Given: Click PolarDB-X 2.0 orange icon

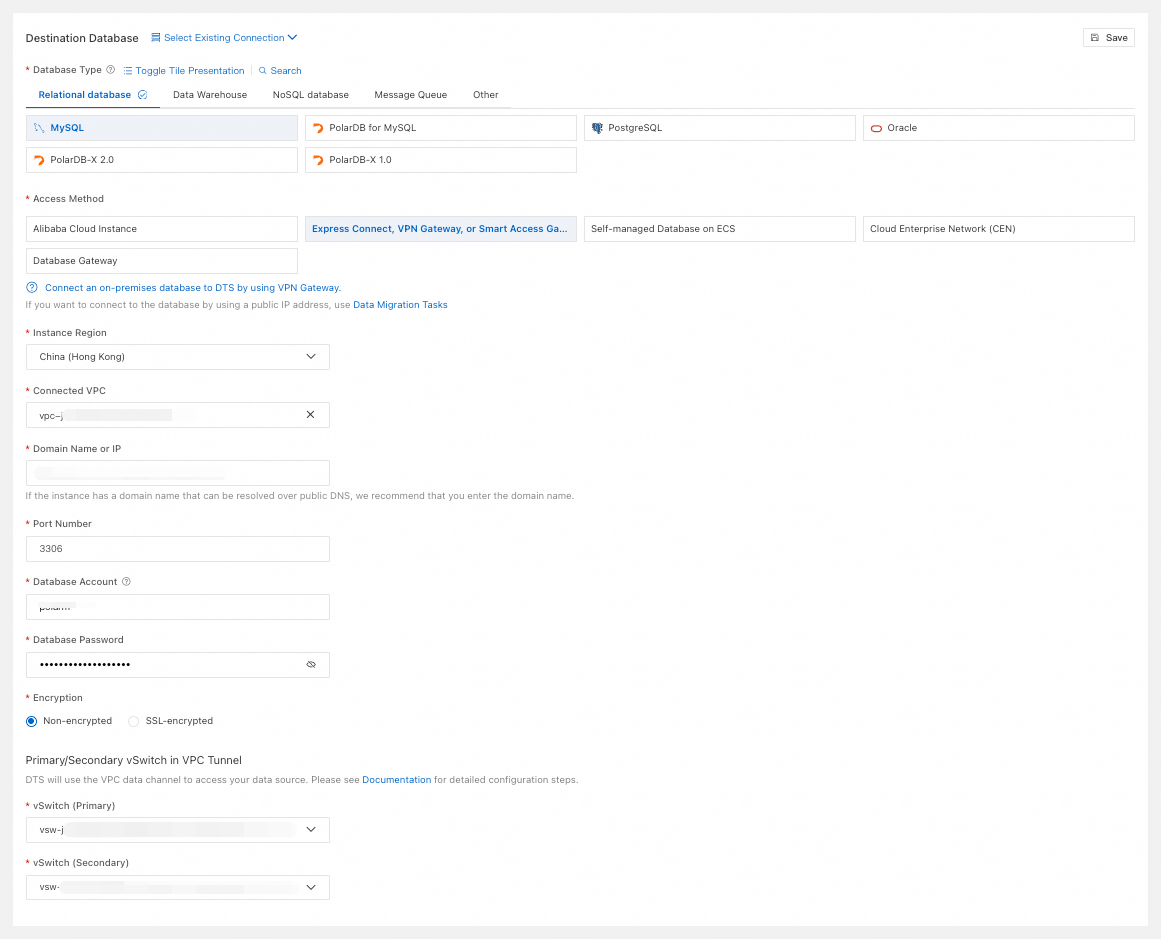Looking at the screenshot, I should 40,160.
